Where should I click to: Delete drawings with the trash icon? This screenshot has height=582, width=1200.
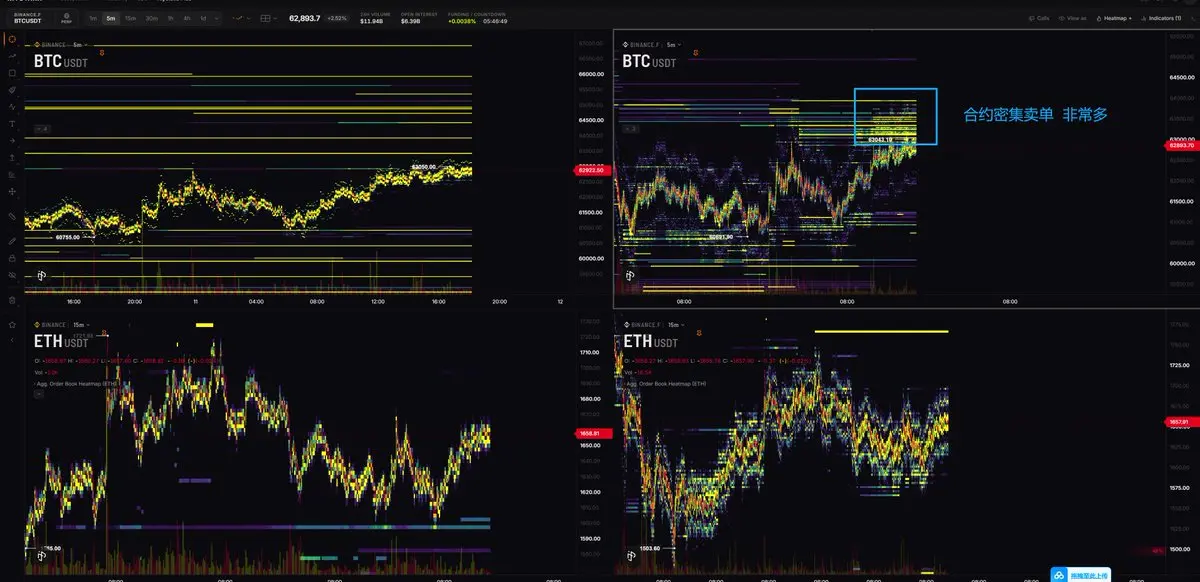click(11, 300)
